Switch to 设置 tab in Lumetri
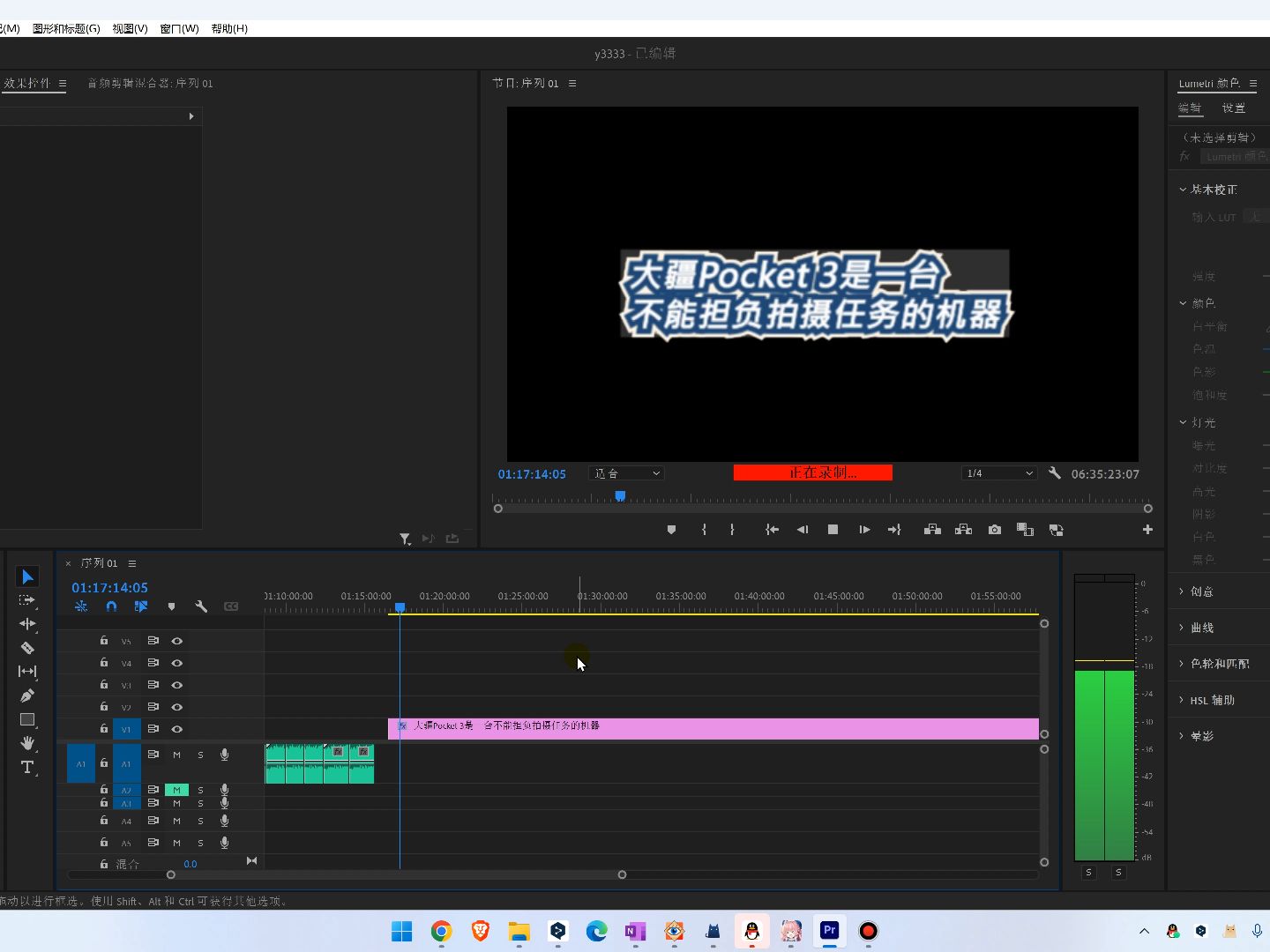Viewport: 1270px width, 952px height. click(1234, 108)
